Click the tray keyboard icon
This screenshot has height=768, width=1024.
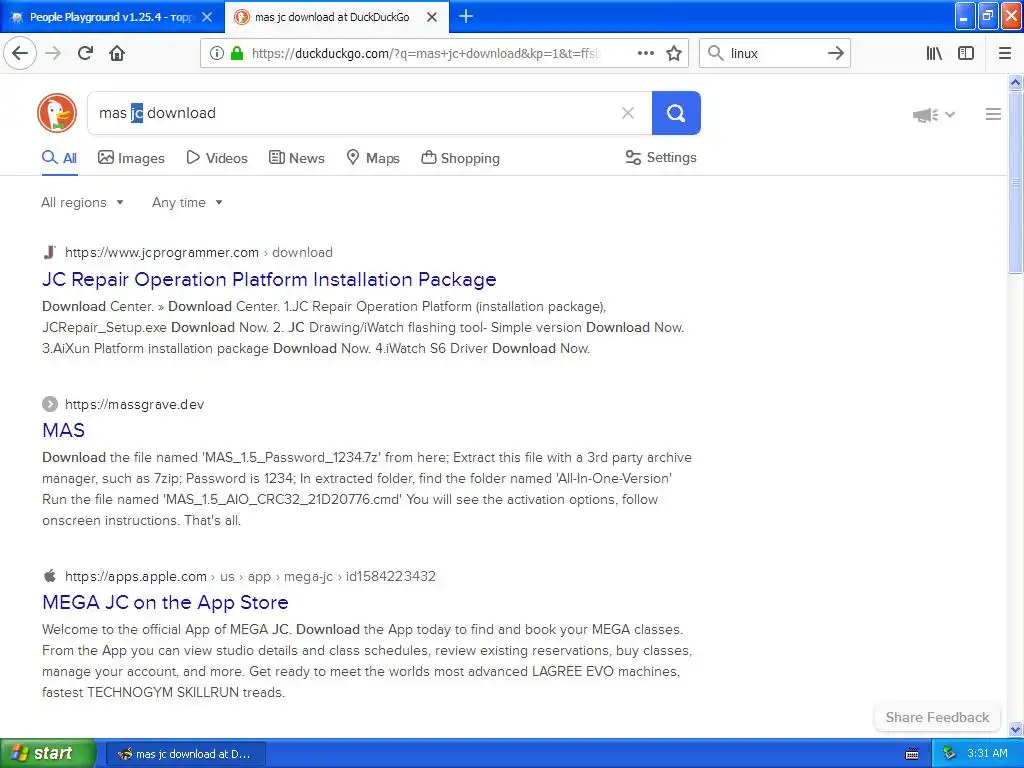click(x=912, y=754)
